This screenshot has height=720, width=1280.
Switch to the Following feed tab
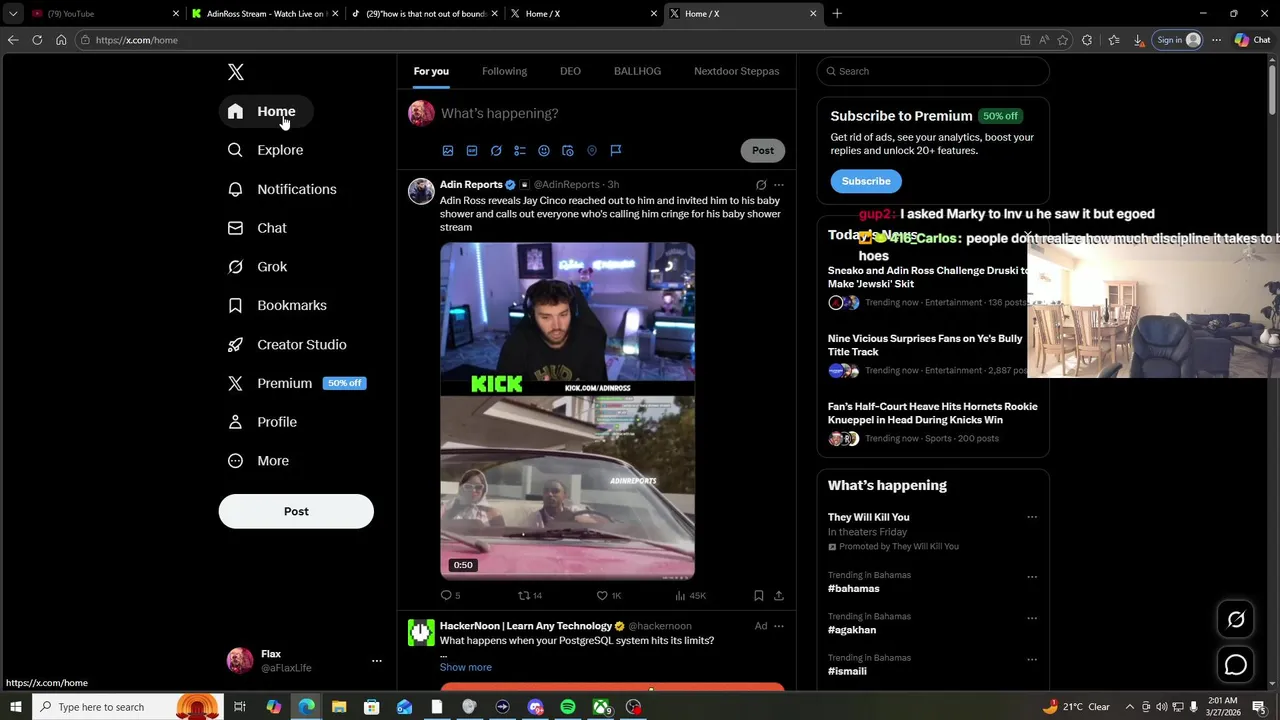(x=504, y=71)
